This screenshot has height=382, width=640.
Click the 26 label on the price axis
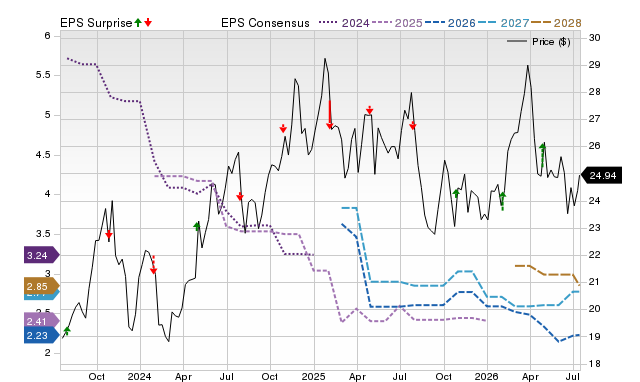tap(594, 146)
